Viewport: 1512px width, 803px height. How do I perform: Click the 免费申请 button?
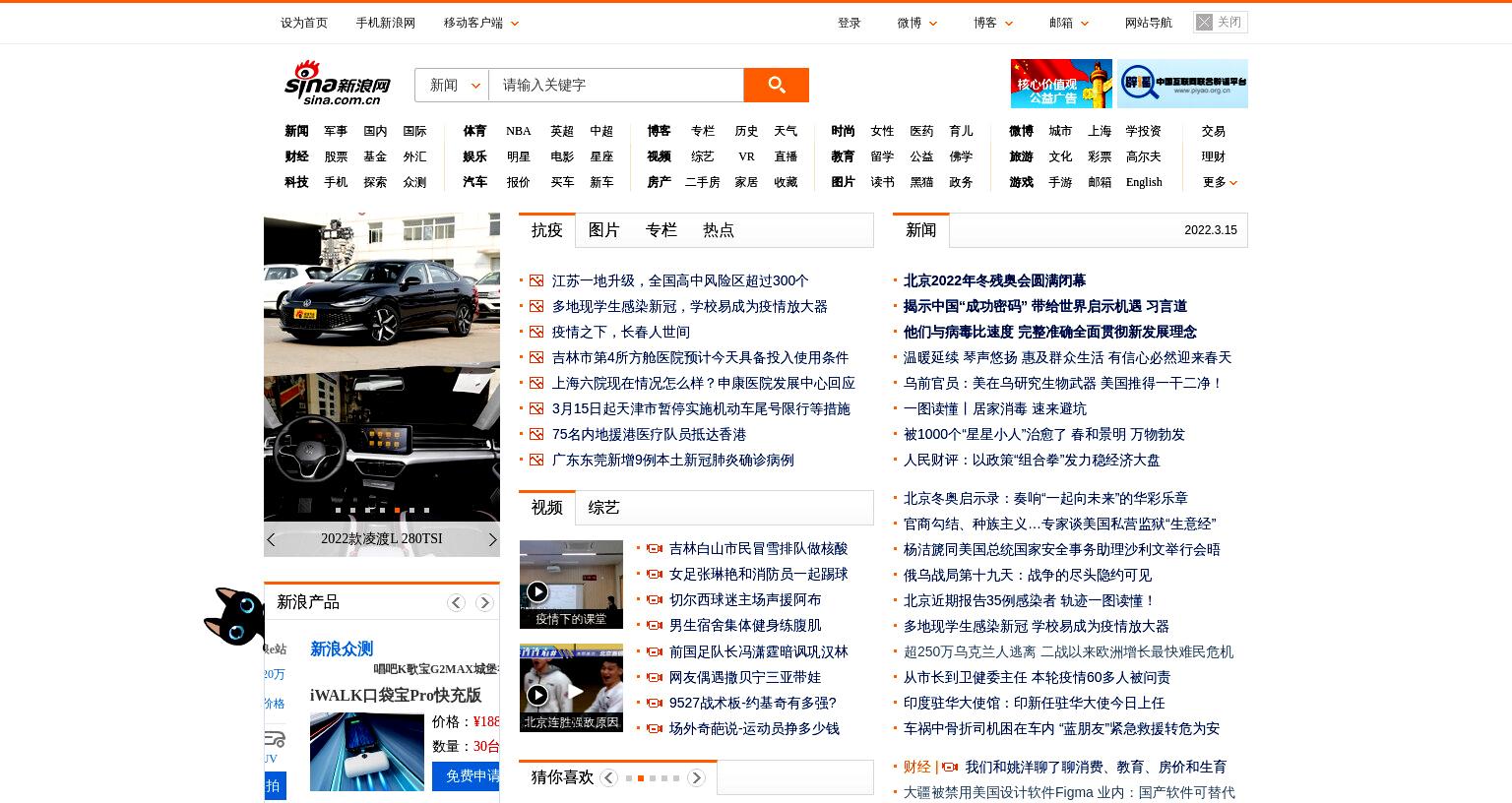coord(467,775)
